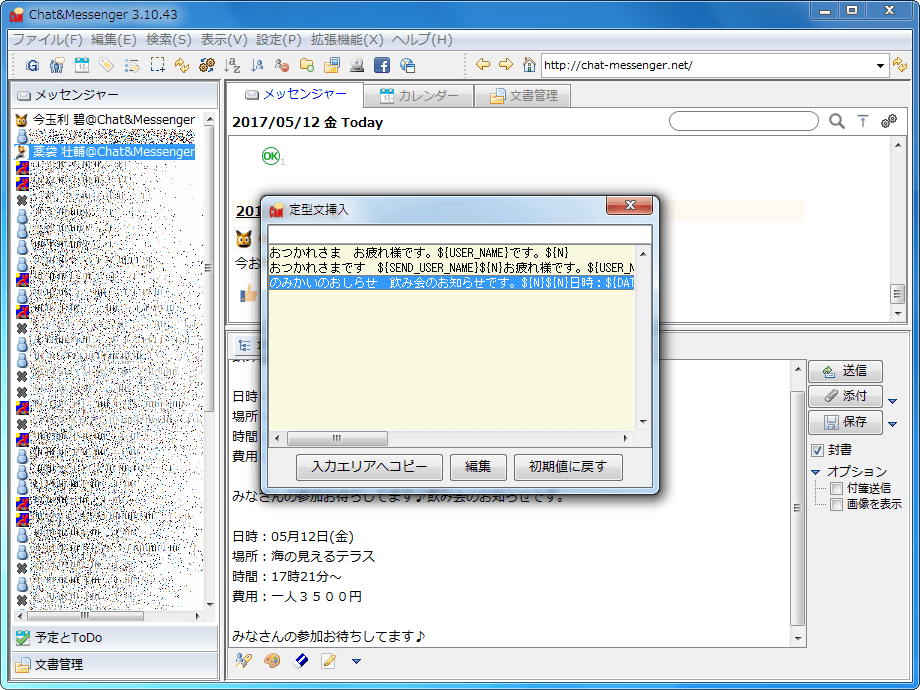
Task: Click the Facebook icon in the toolbar
Action: pos(381,65)
